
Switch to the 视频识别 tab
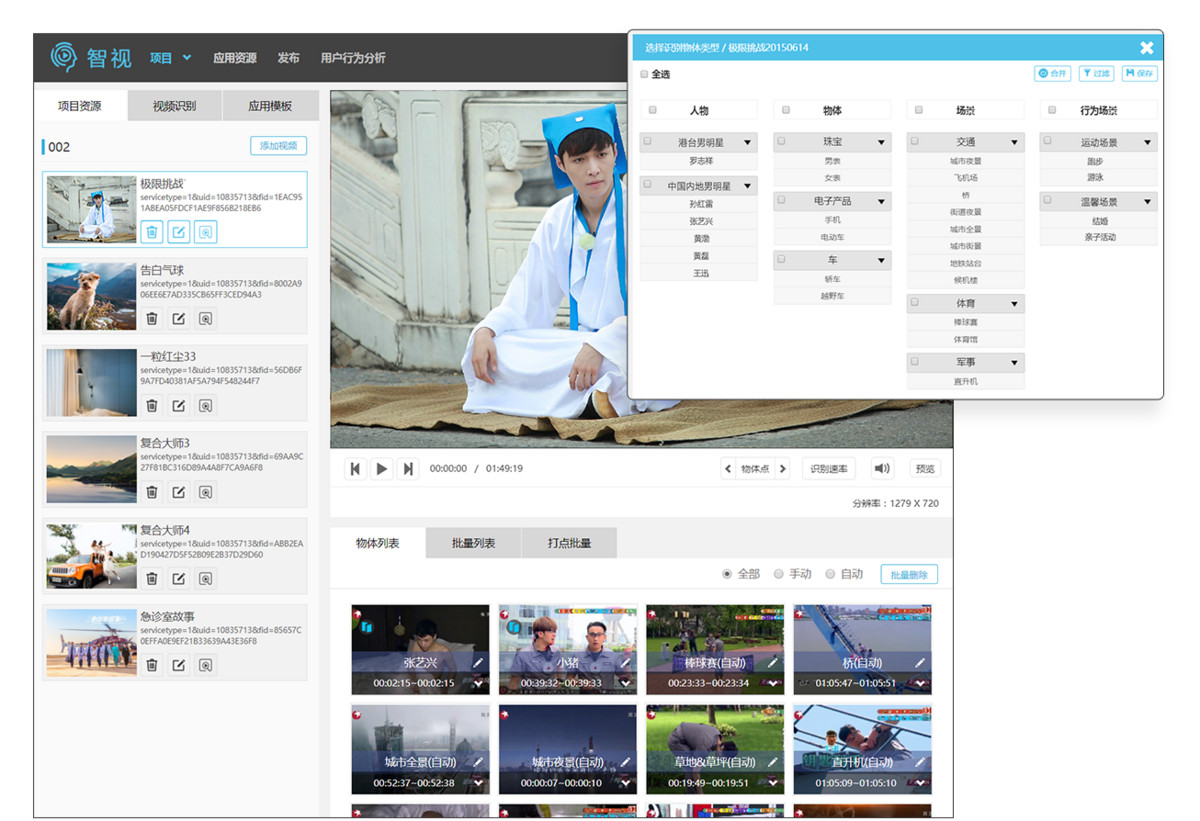click(174, 106)
